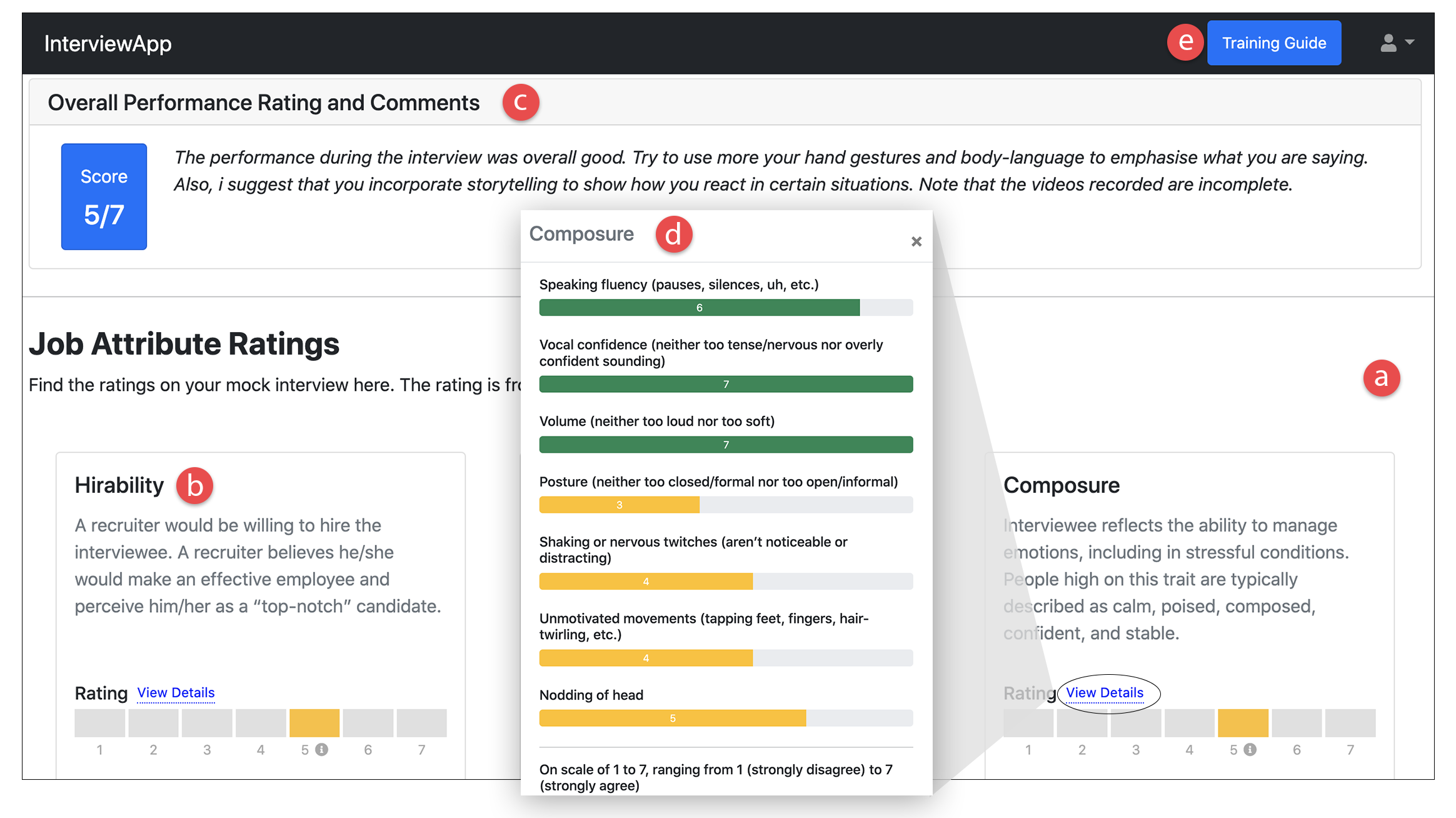The height and width of the screenshot is (818, 1456).
Task: Click the Nodding of head progress bar
Action: coord(672,718)
